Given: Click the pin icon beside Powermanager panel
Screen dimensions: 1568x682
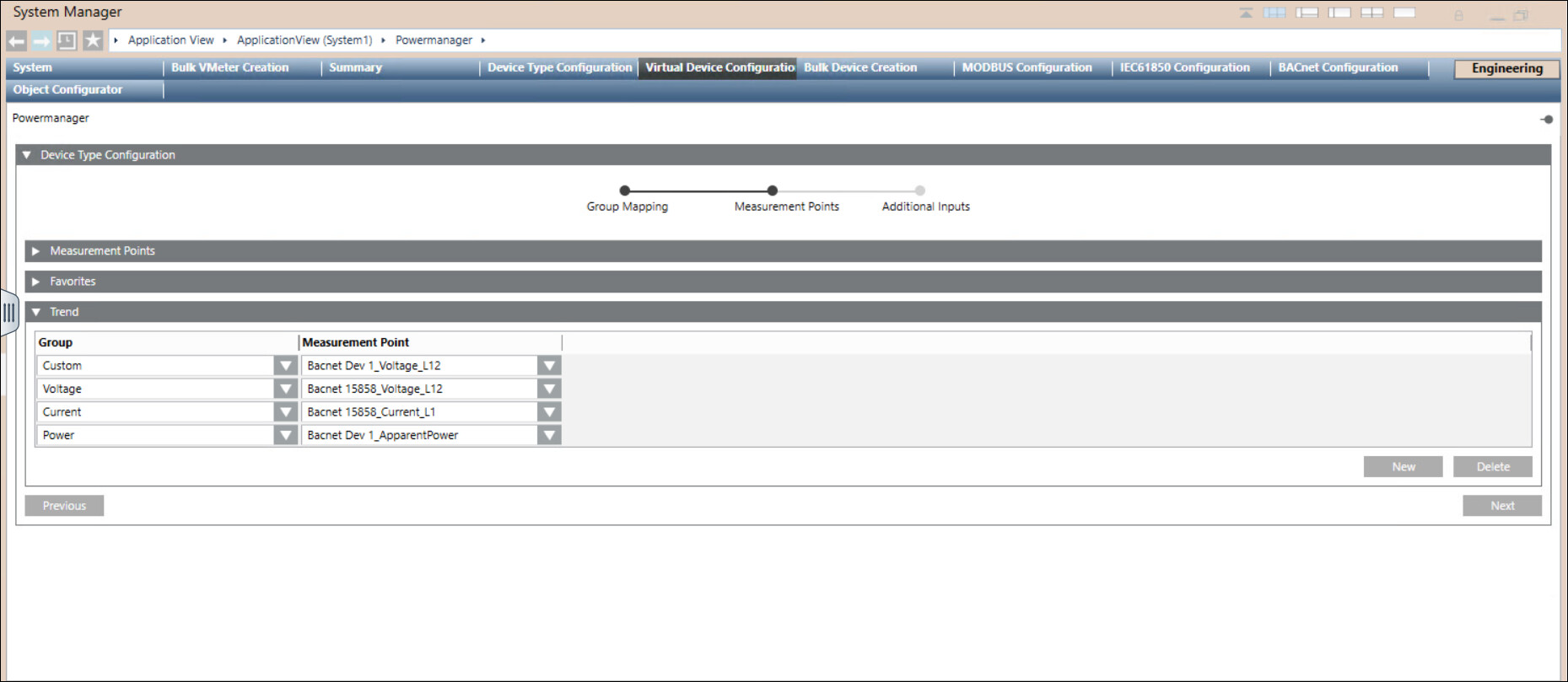Looking at the screenshot, I should tap(1546, 119).
